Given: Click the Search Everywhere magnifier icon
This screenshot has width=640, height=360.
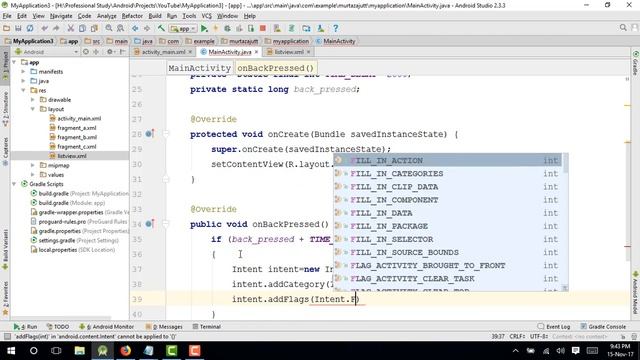Looking at the screenshot, I should pos(623,28).
